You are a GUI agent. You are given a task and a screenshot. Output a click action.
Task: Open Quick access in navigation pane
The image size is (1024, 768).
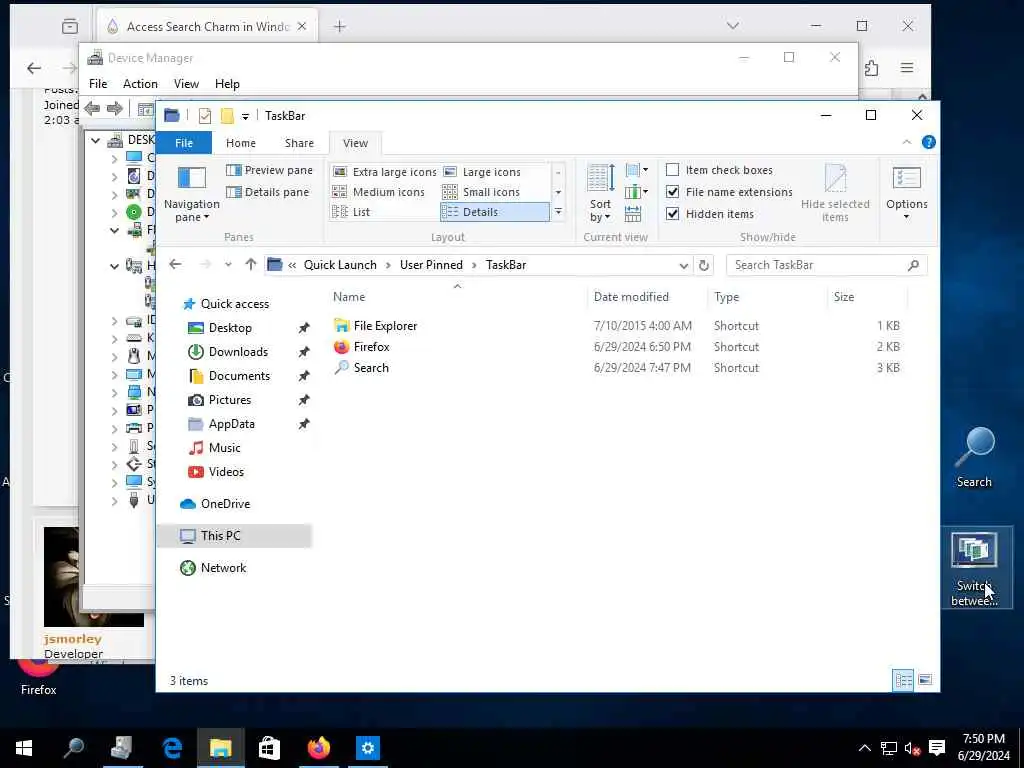pyautogui.click(x=234, y=304)
